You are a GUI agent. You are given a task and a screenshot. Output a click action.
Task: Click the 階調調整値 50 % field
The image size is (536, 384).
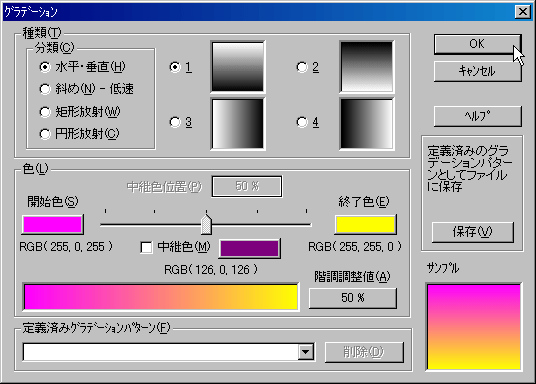(353, 298)
